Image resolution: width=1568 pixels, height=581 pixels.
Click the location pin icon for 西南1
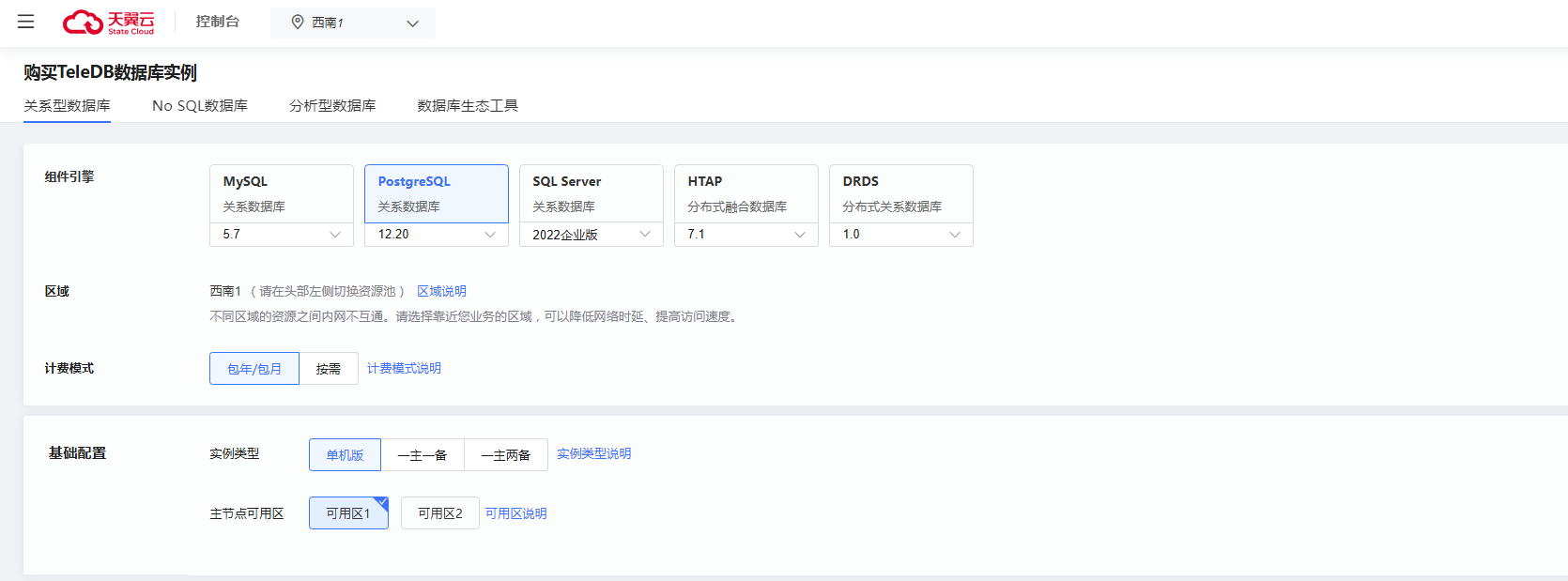click(x=298, y=23)
